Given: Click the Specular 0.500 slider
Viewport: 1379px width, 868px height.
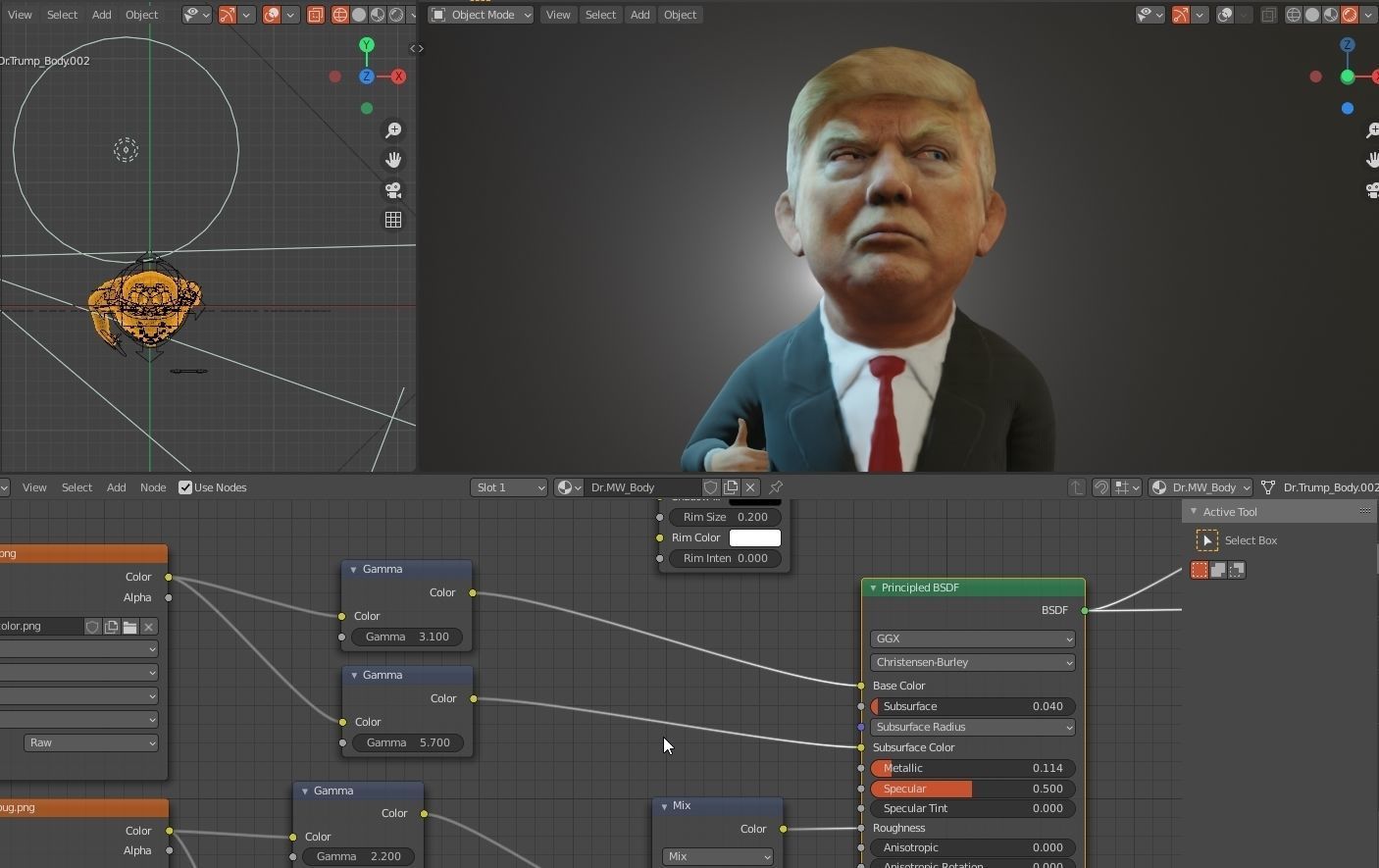Looking at the screenshot, I should click(972, 789).
